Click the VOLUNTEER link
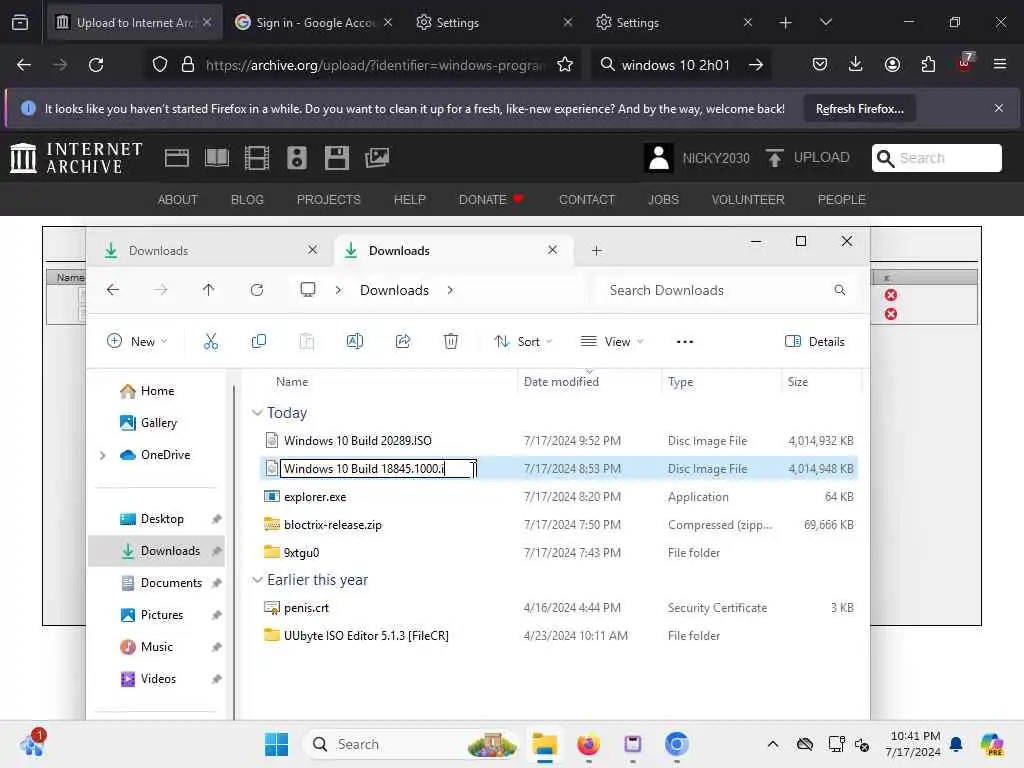Screen dimensions: 1024x768 tap(748, 200)
